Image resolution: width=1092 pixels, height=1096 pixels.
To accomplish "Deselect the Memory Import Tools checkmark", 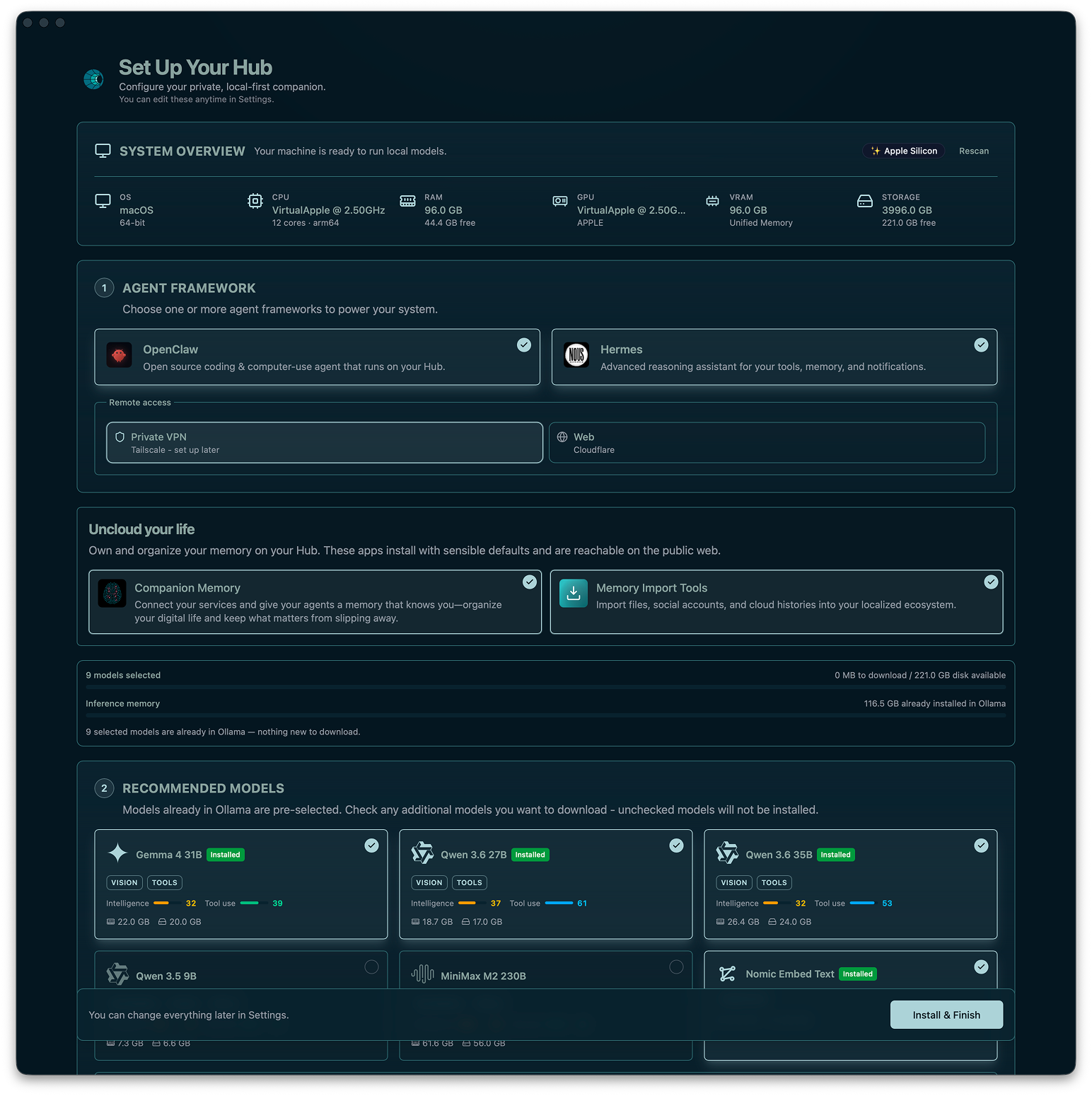I will (991, 582).
